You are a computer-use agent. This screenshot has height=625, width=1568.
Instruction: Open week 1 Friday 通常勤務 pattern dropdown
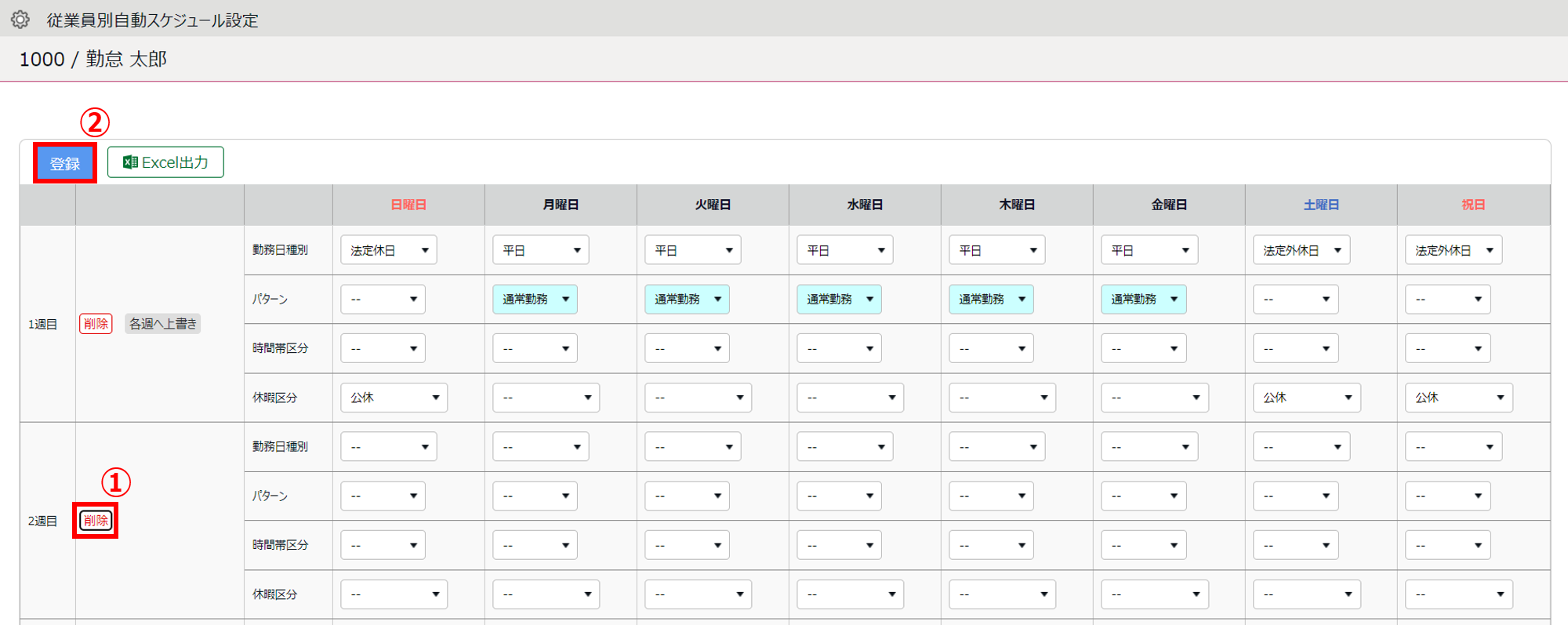point(1143,300)
